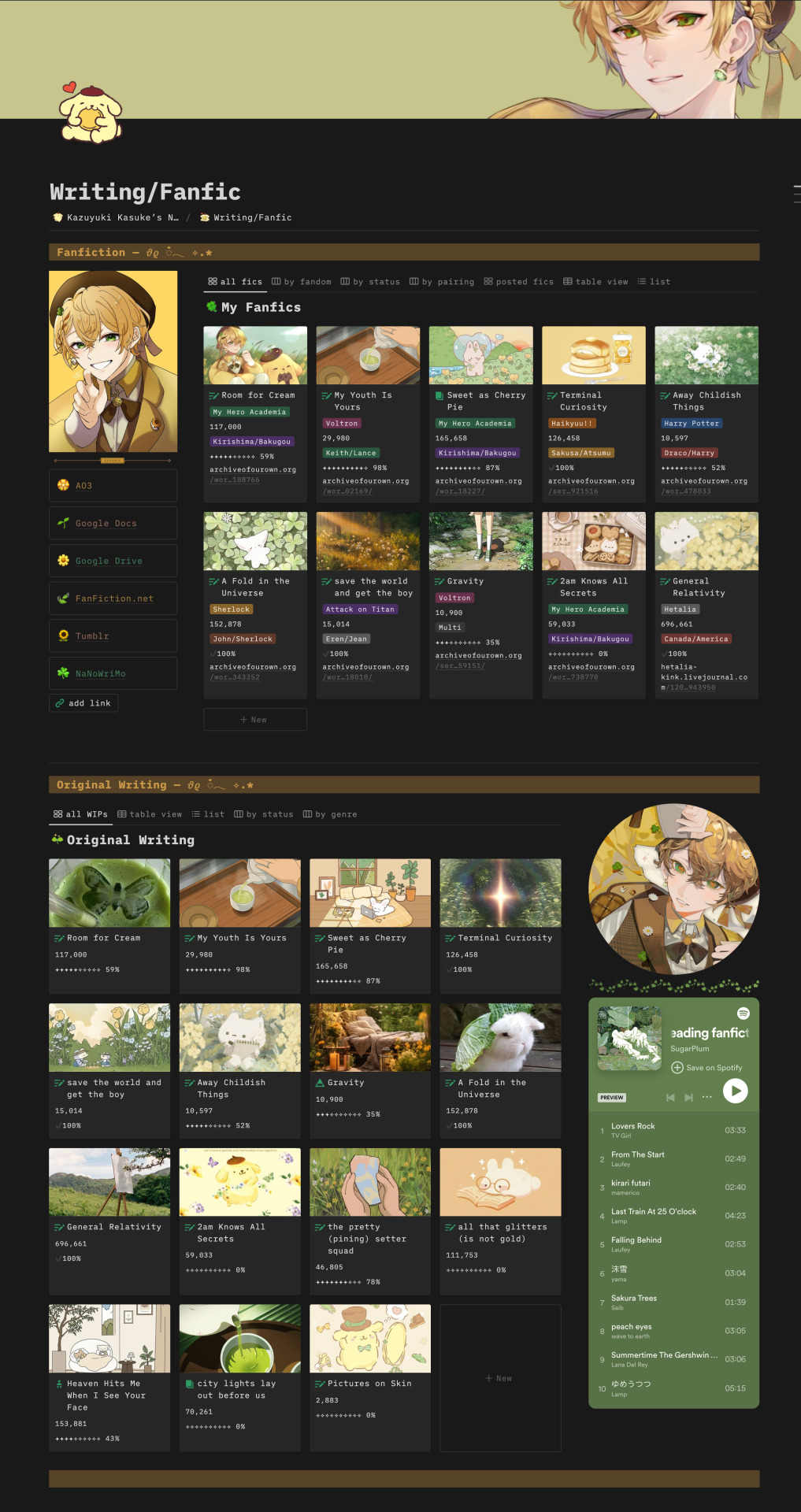
Task: Click the breadcrumb icon before Kazuyuki Kasuke's N…
Action: click(x=57, y=217)
